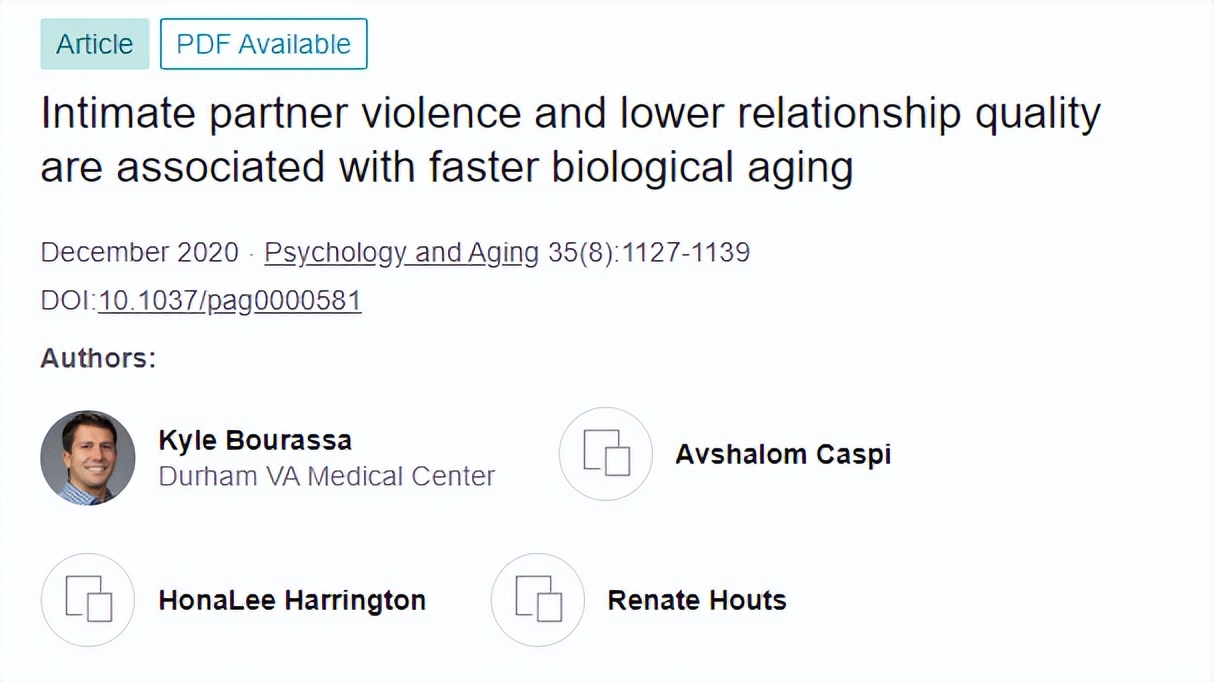
Task: Click the Article type badge
Action: [94, 44]
